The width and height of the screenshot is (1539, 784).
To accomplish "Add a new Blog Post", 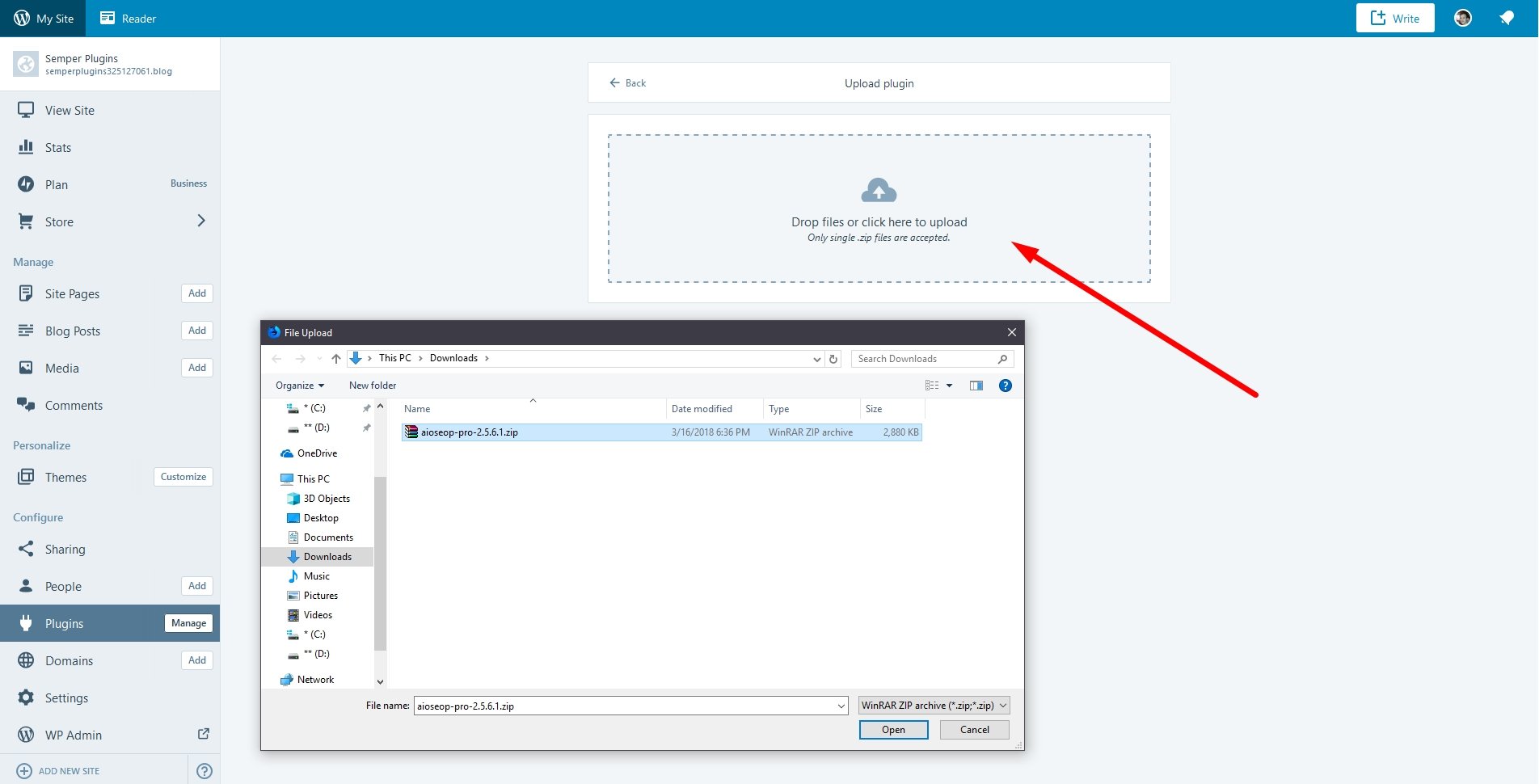I will 197,331.
